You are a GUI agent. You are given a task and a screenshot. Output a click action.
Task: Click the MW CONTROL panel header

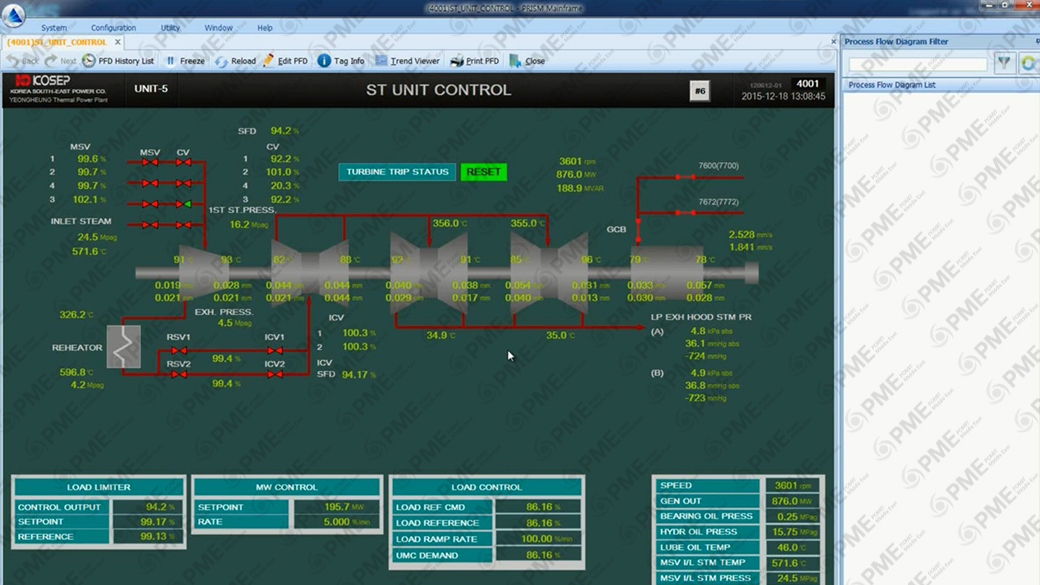click(x=287, y=488)
